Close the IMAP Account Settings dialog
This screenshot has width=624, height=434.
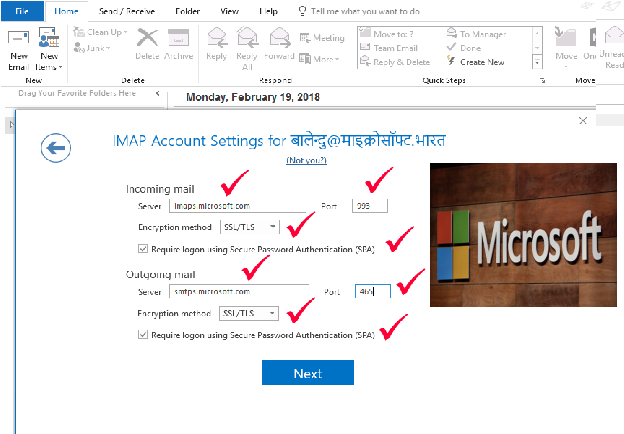click(583, 121)
